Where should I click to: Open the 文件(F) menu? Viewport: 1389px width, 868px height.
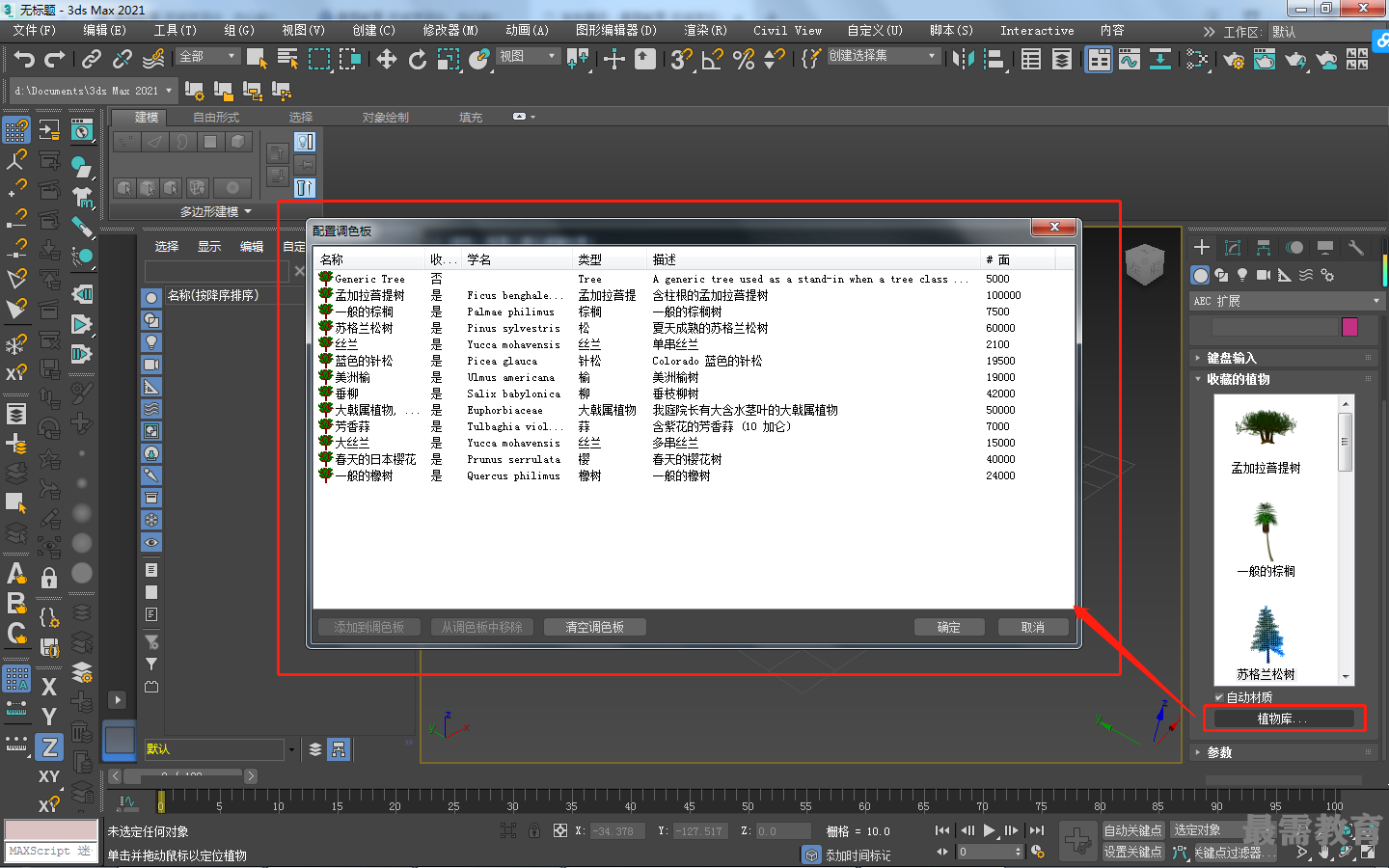click(x=35, y=31)
